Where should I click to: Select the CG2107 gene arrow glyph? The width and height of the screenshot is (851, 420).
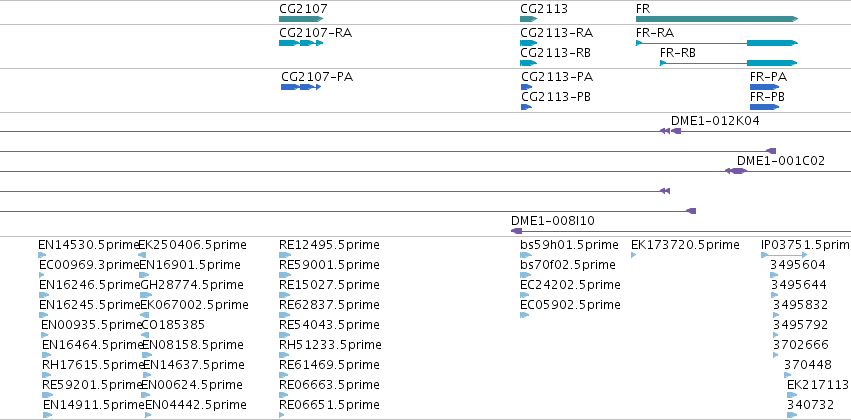[301, 19]
